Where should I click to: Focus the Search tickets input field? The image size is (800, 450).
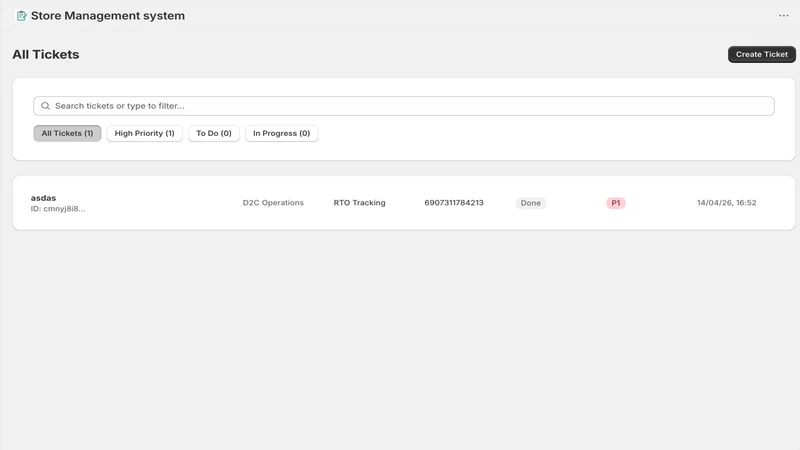tap(404, 106)
